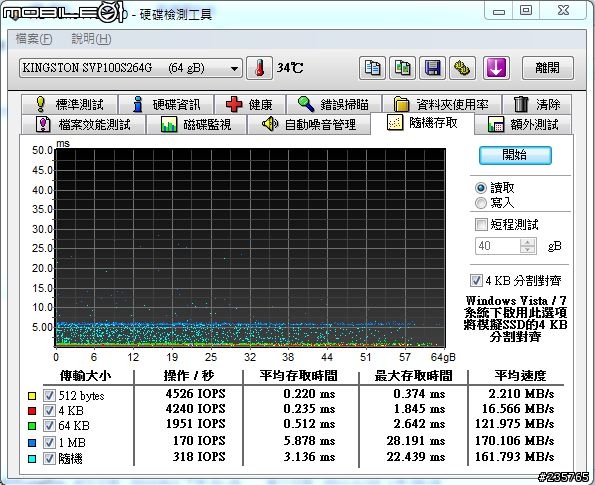This screenshot has width=595, height=485.
Task: Click the random access scatter graph
Action: tap(250, 248)
